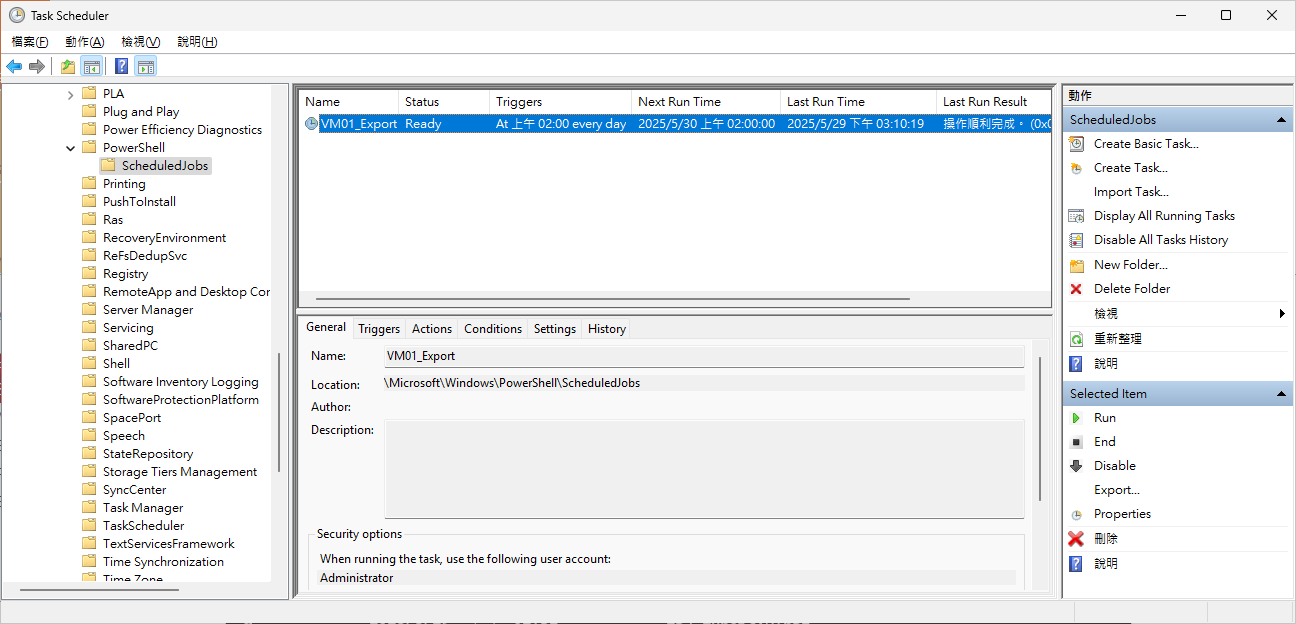End the selected task
Viewport: 1296px width, 624px height.
[1104, 442]
